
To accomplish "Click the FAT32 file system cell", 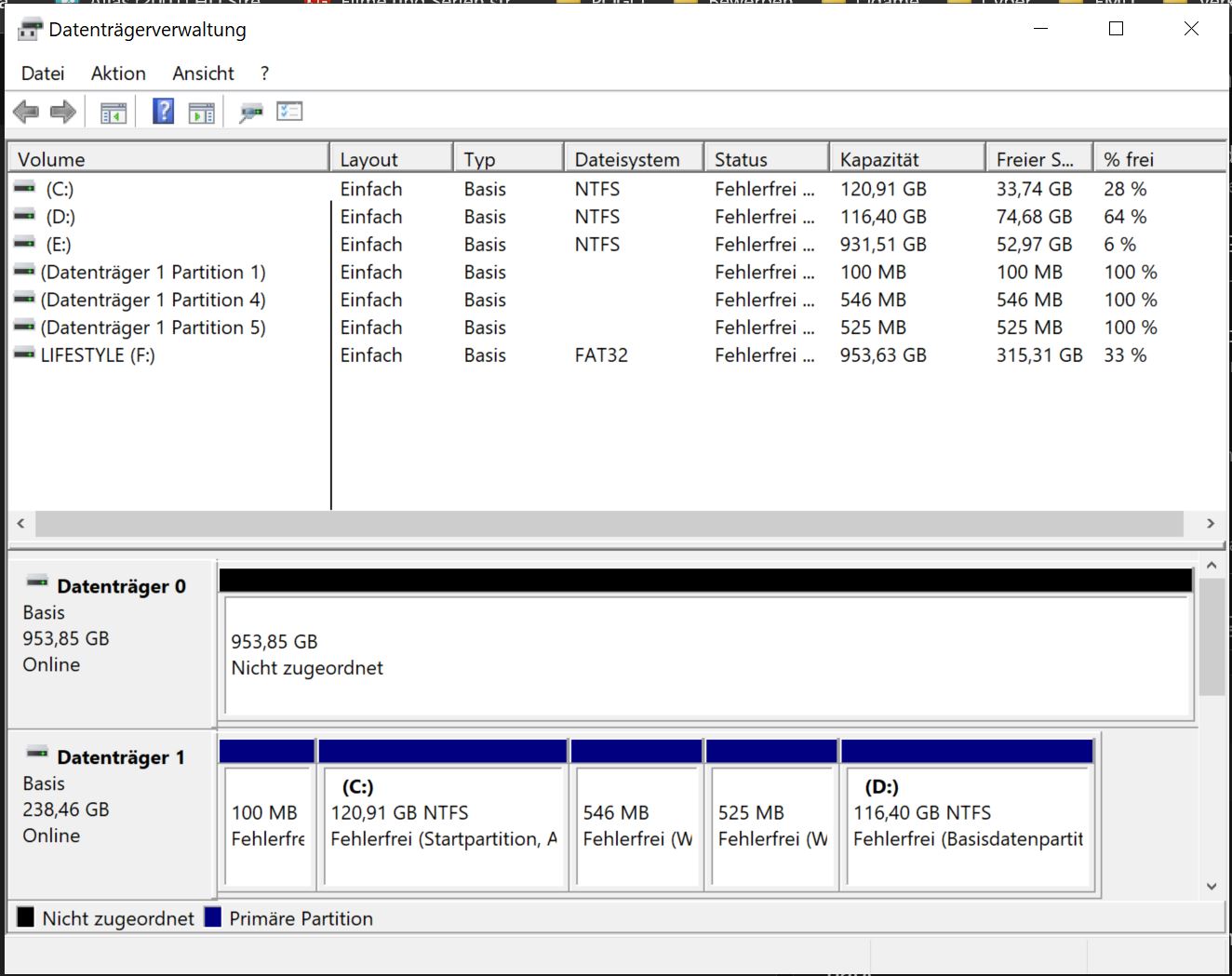I will tap(601, 355).
